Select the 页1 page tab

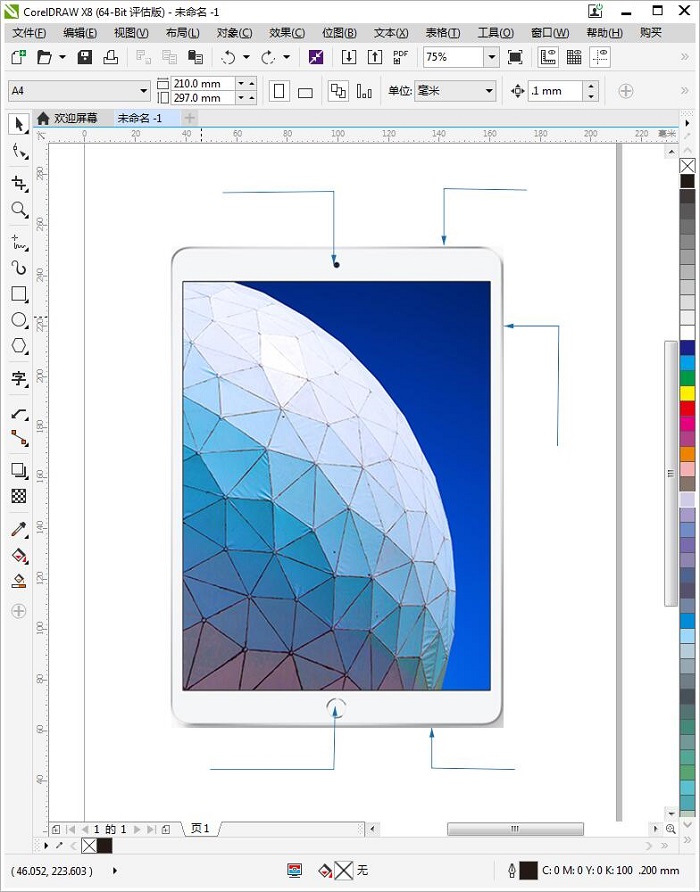200,828
